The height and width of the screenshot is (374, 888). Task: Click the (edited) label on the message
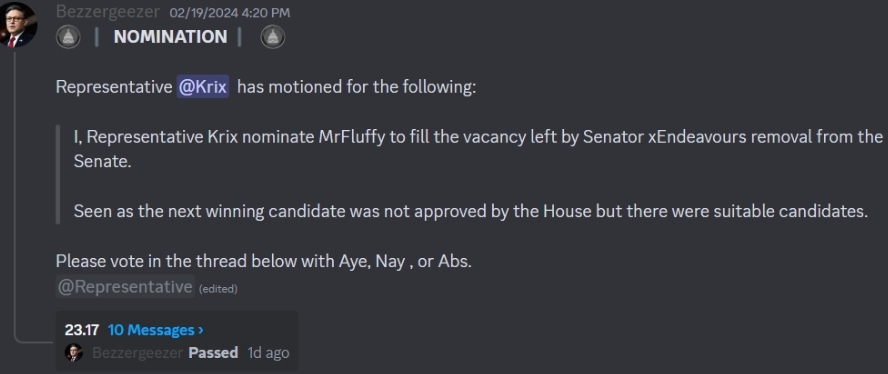tap(218, 289)
